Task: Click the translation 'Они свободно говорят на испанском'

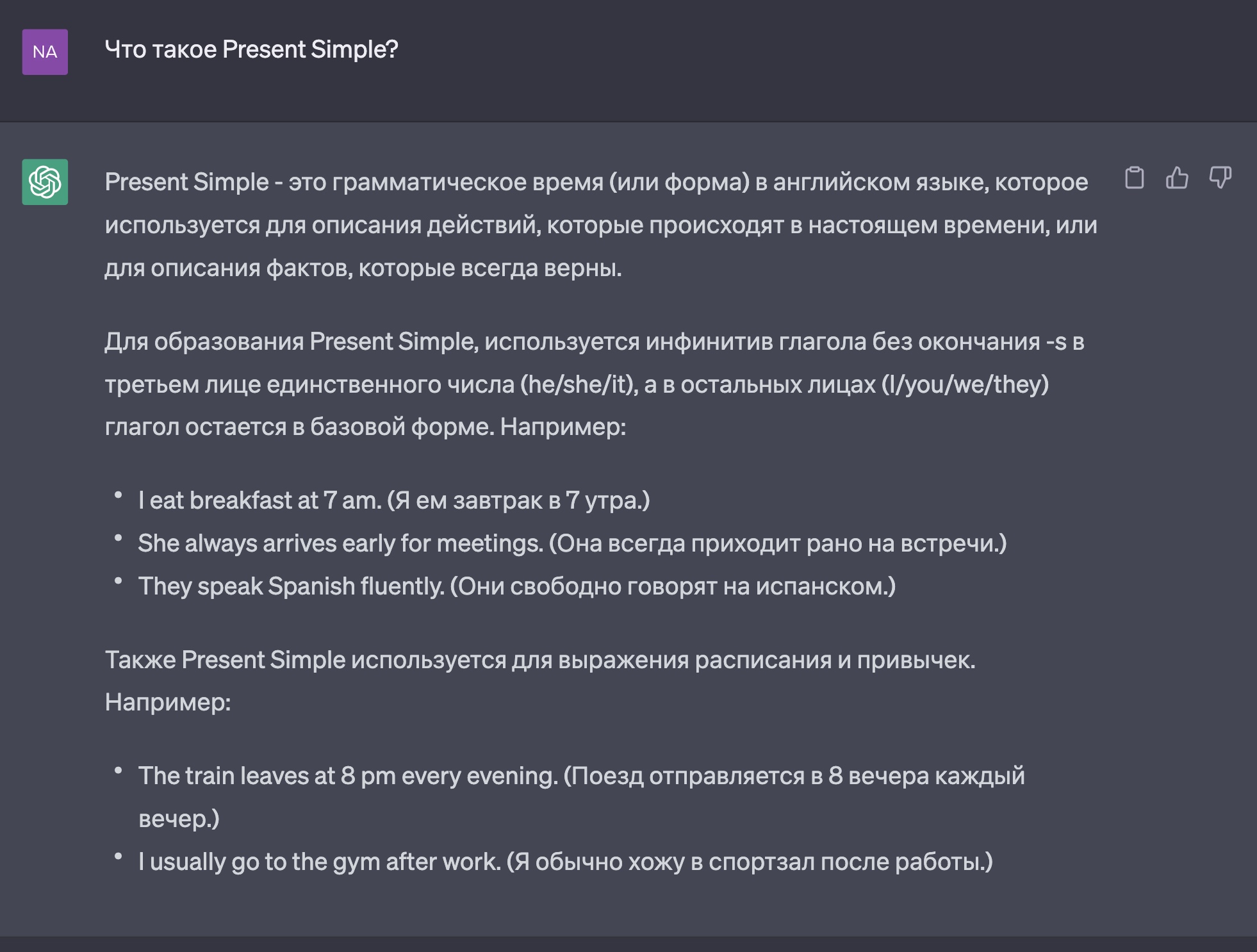Action: (x=673, y=586)
